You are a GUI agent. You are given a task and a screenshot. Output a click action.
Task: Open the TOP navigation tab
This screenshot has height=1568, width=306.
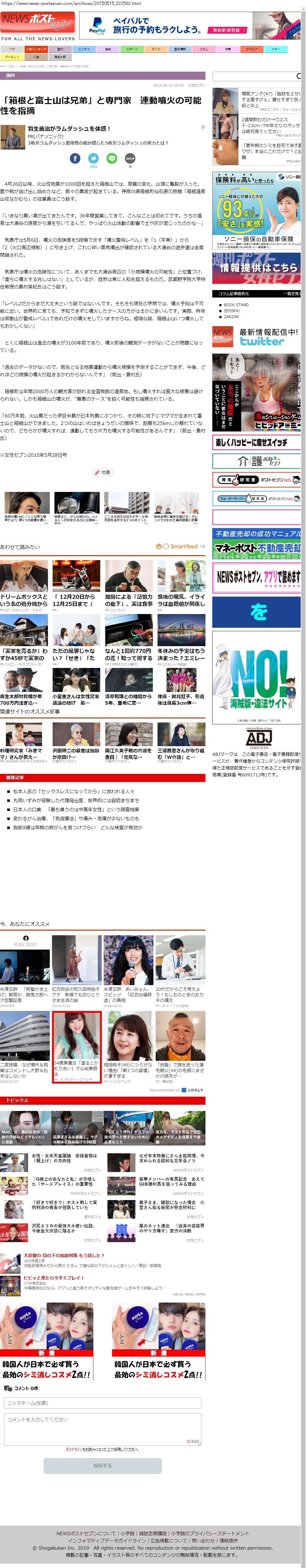click(x=12, y=49)
